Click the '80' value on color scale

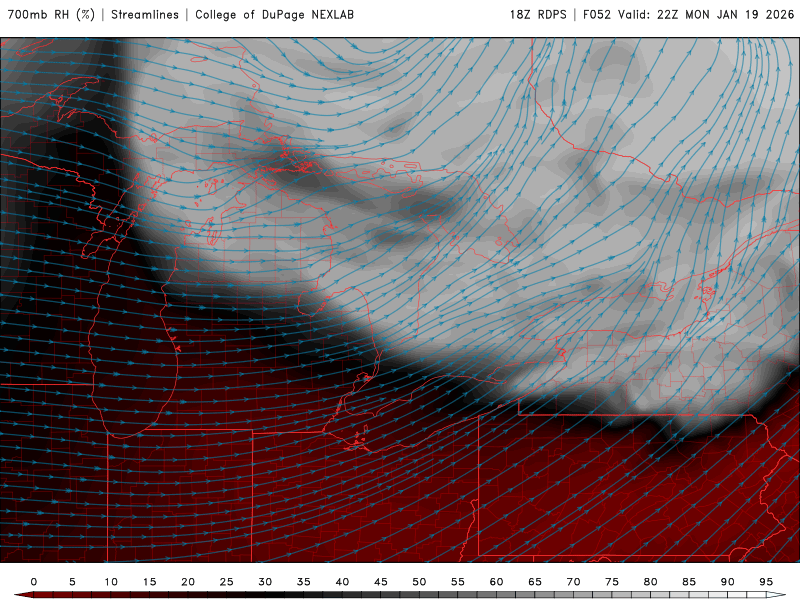coord(651,582)
